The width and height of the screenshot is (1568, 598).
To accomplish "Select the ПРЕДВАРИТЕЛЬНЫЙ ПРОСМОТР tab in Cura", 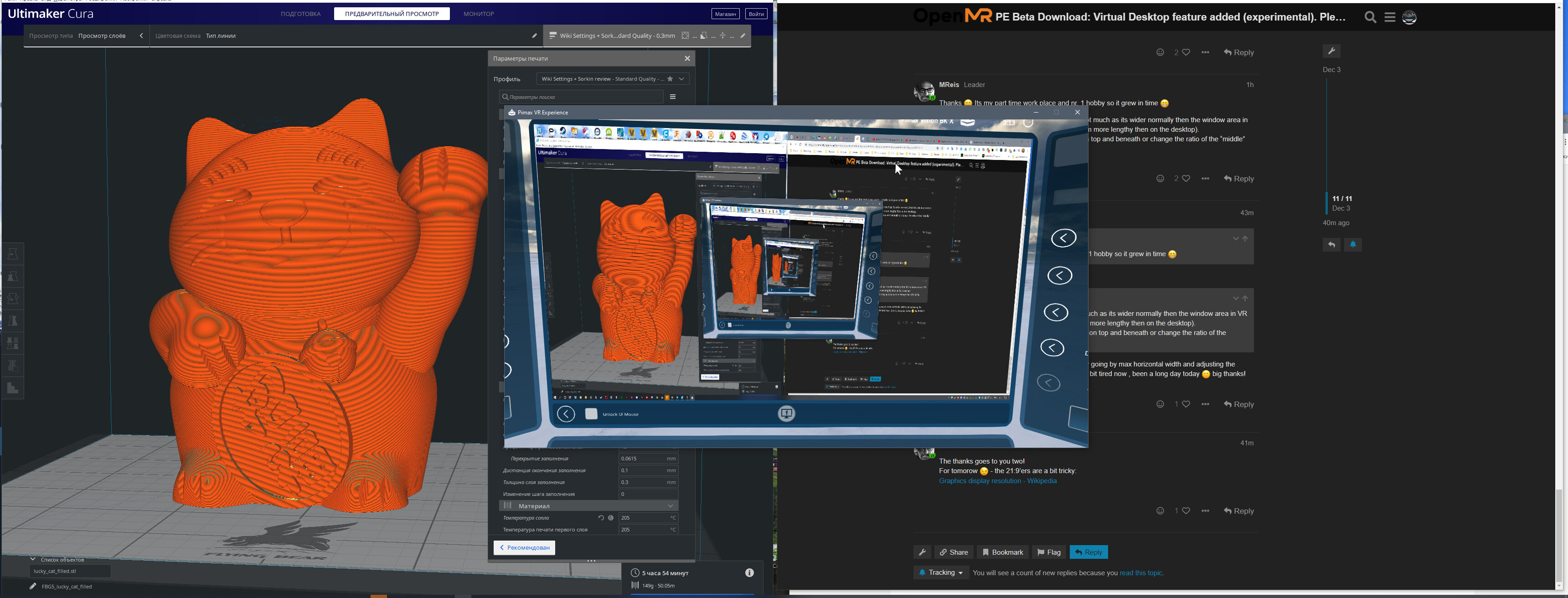I will click(392, 13).
